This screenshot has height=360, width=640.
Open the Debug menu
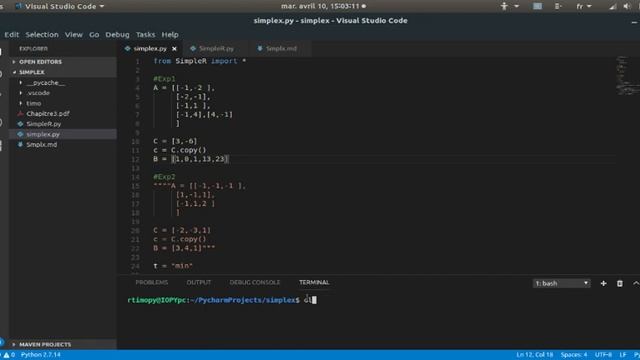point(117,35)
